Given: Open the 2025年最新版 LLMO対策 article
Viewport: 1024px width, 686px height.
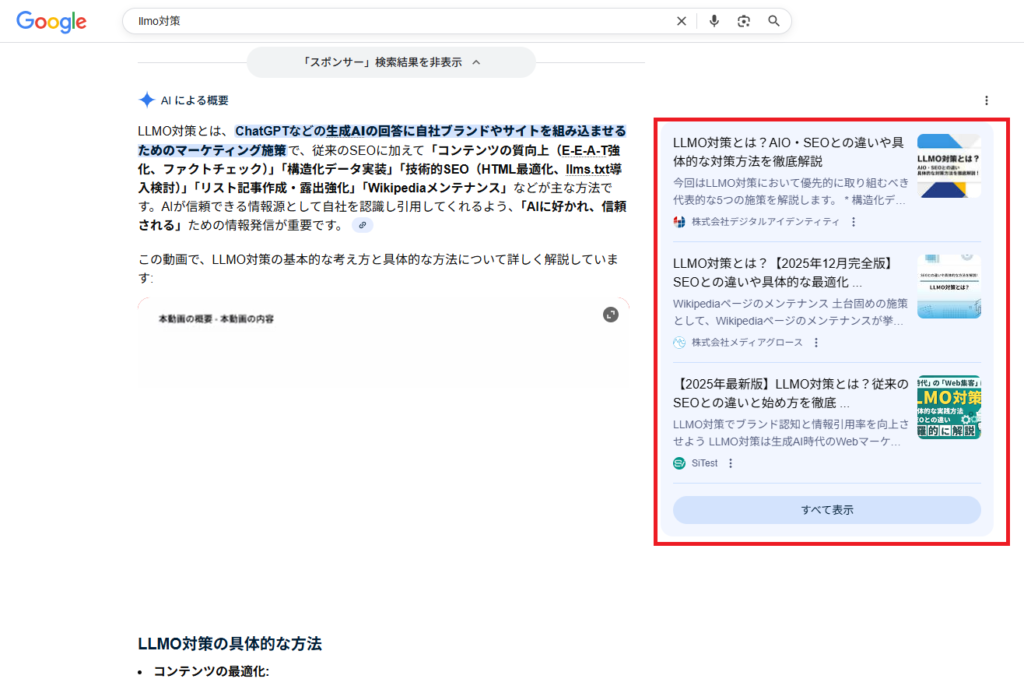Looking at the screenshot, I should (x=790, y=393).
